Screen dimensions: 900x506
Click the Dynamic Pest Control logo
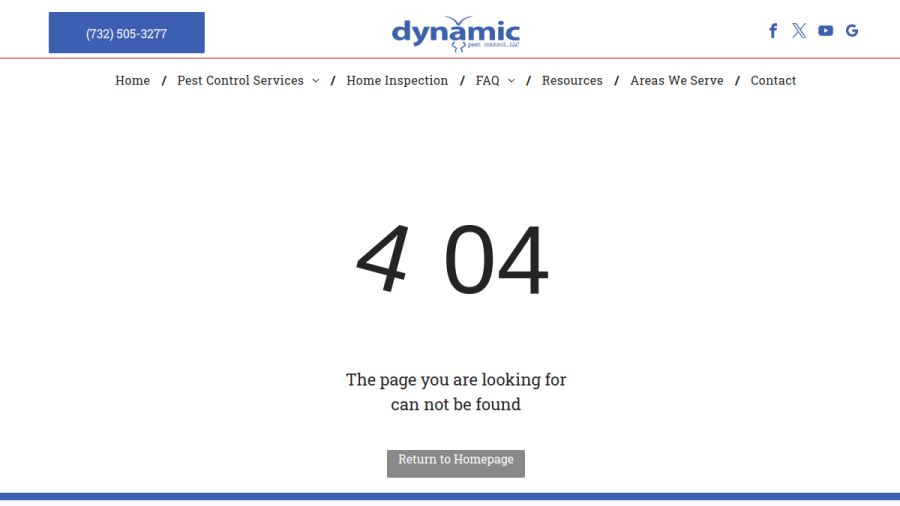pos(456,34)
